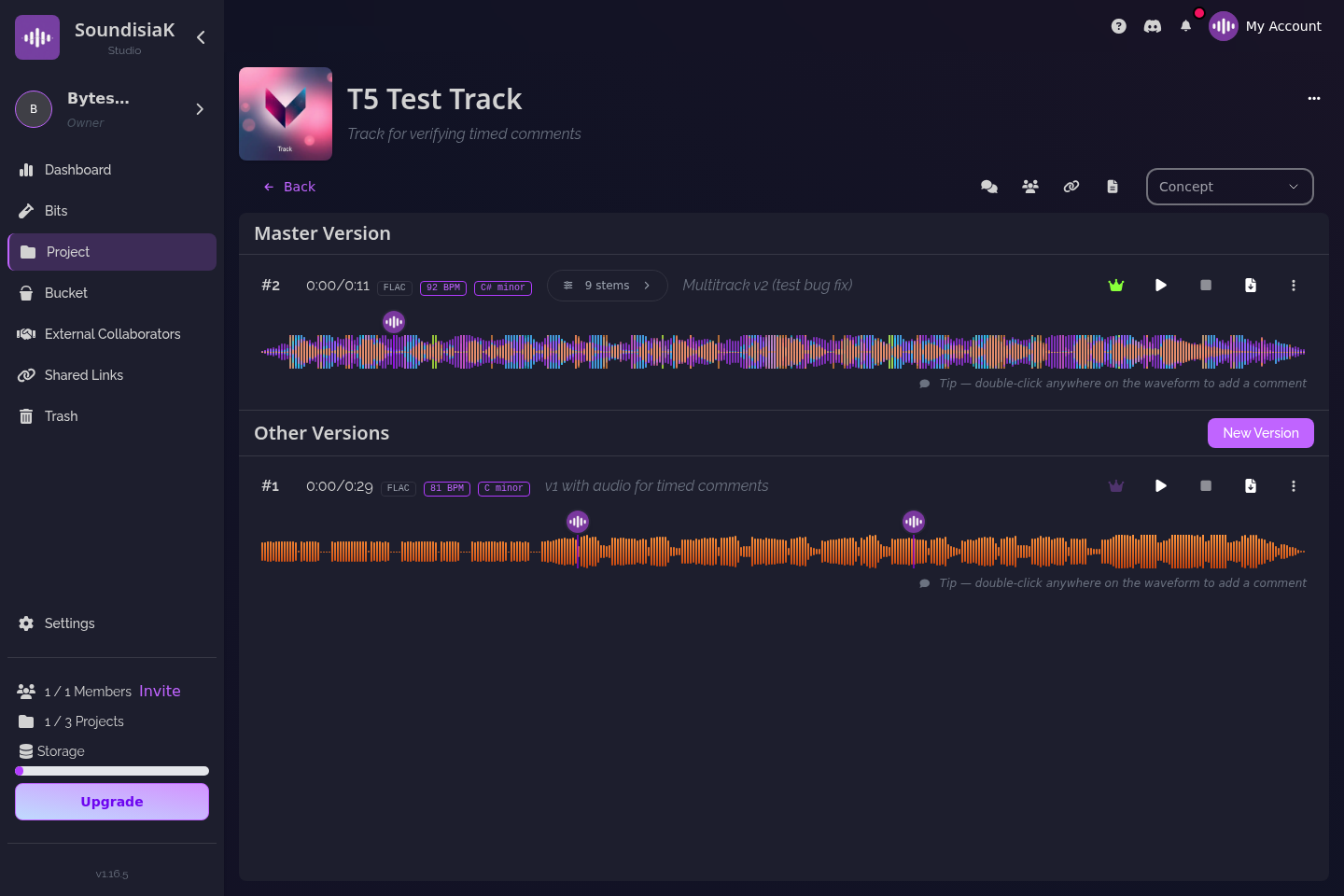Open the Concept status dropdown
Viewport: 1344px width, 896px height.
click(1230, 187)
